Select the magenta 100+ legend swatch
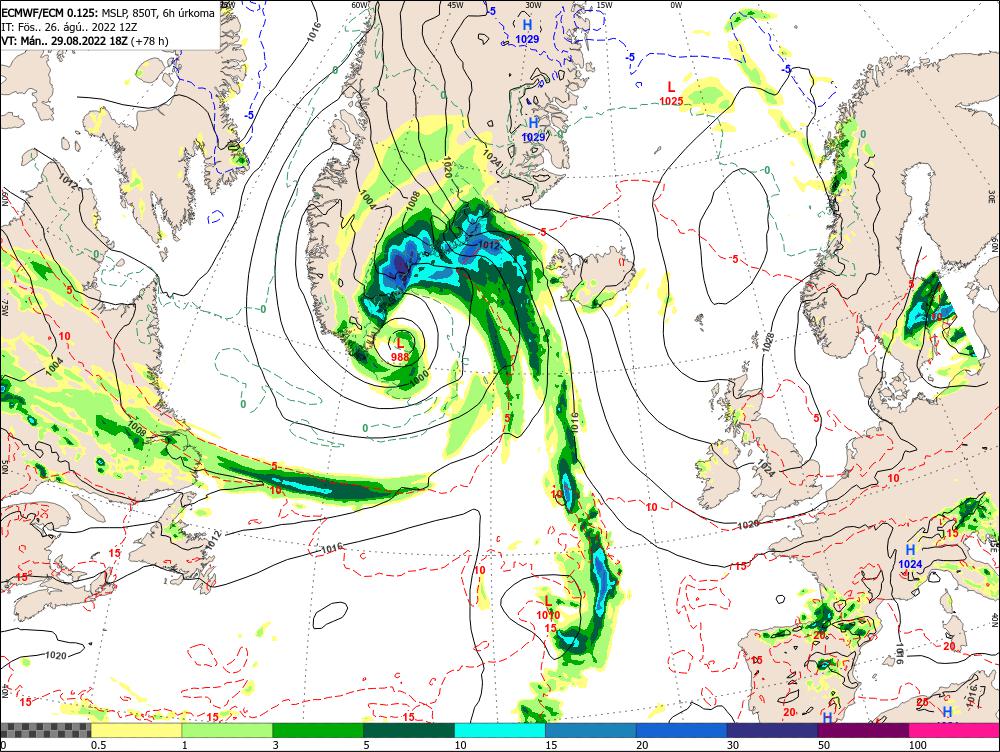 (x=954, y=730)
